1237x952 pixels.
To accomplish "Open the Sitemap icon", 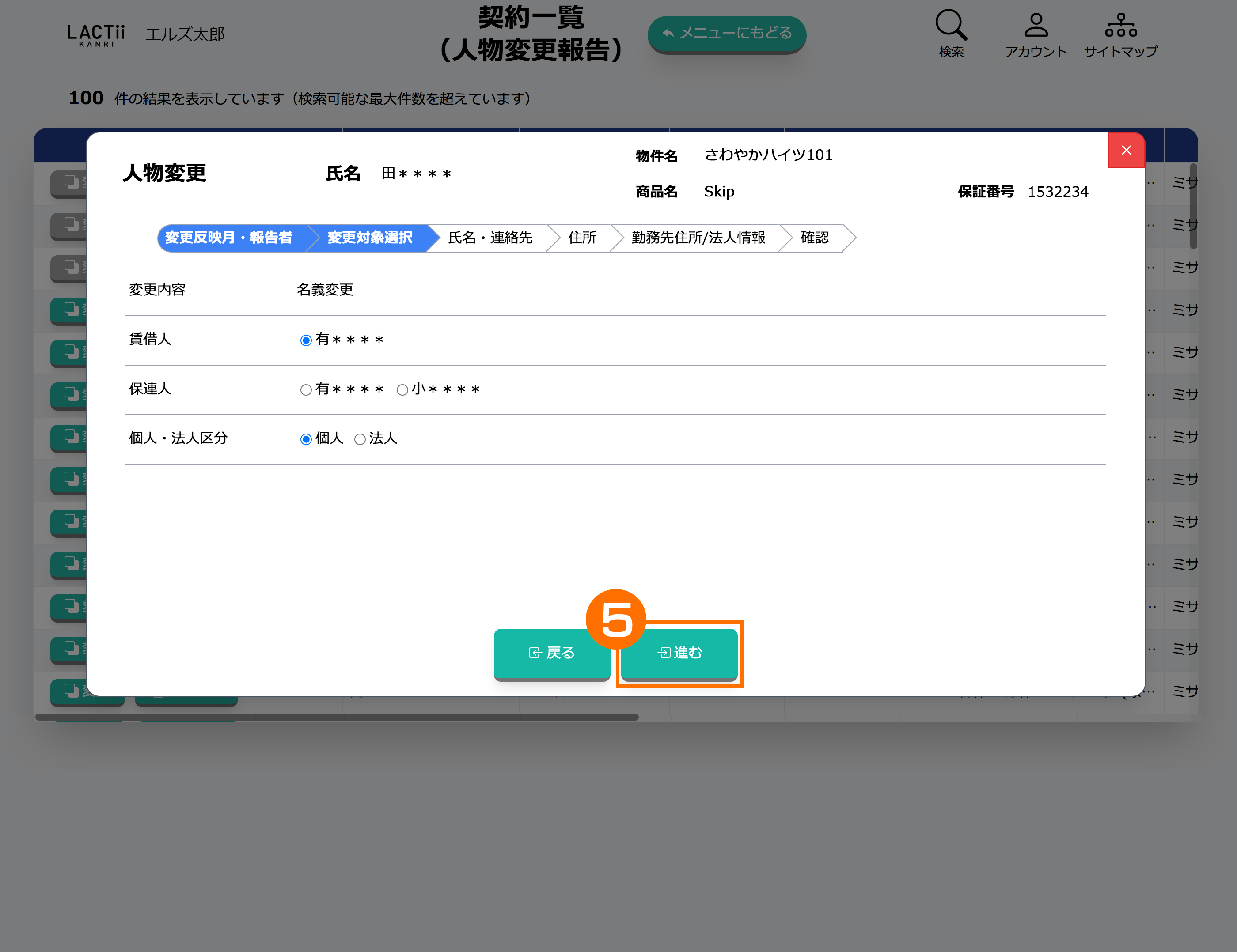I will (x=1120, y=26).
